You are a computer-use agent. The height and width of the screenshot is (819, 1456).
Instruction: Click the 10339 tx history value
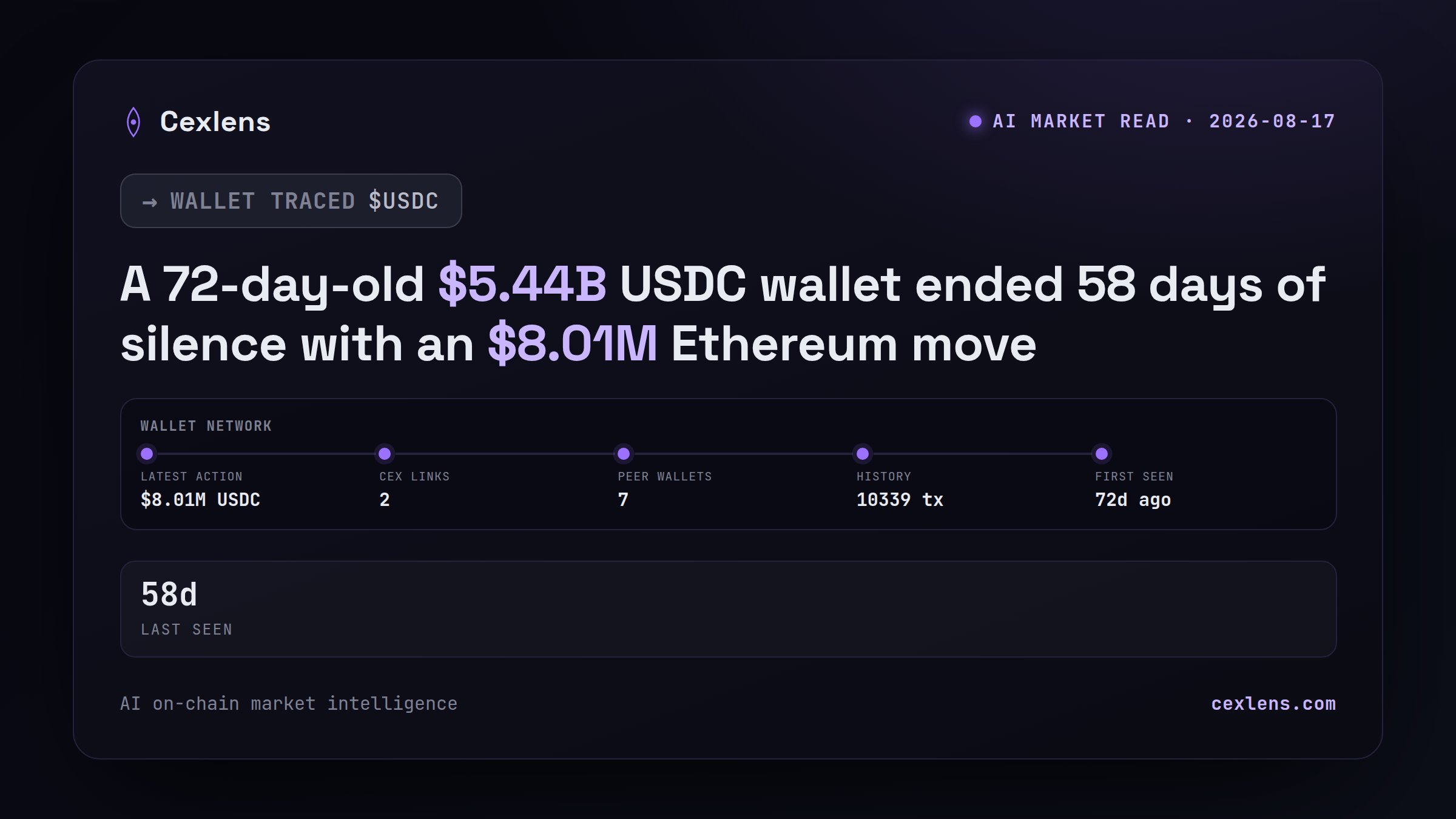pos(900,500)
